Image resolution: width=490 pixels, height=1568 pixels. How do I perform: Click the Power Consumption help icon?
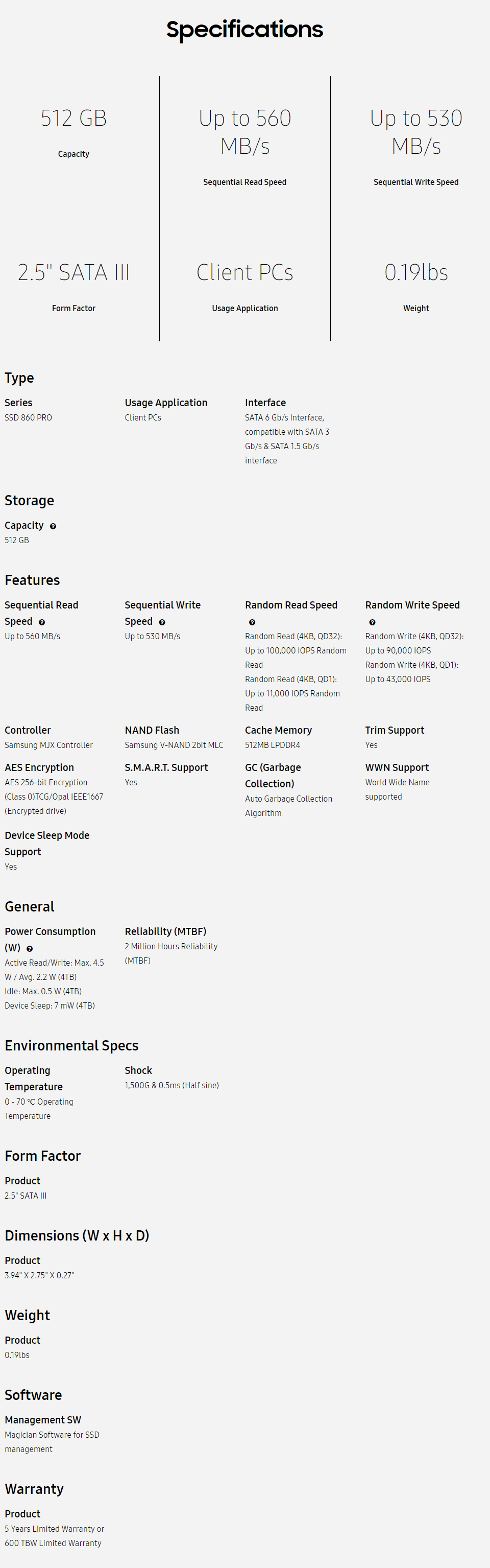pyautogui.click(x=30, y=948)
